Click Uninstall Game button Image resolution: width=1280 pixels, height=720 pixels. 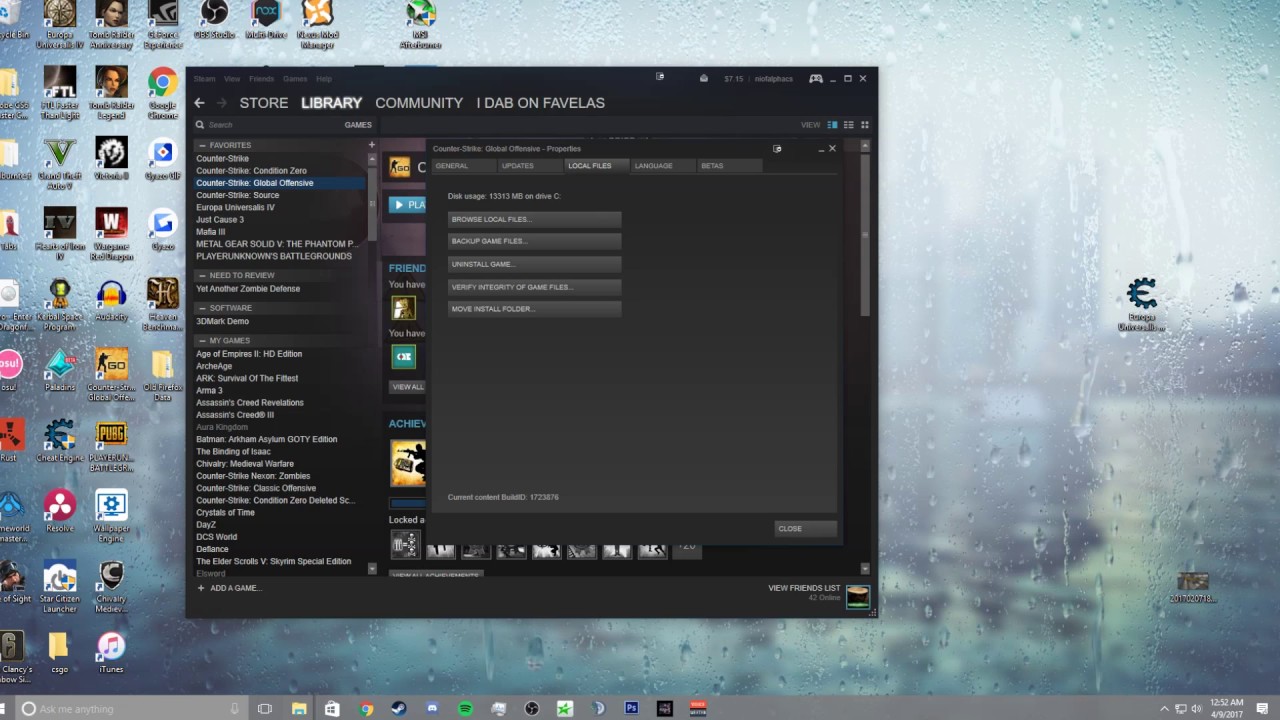click(535, 264)
